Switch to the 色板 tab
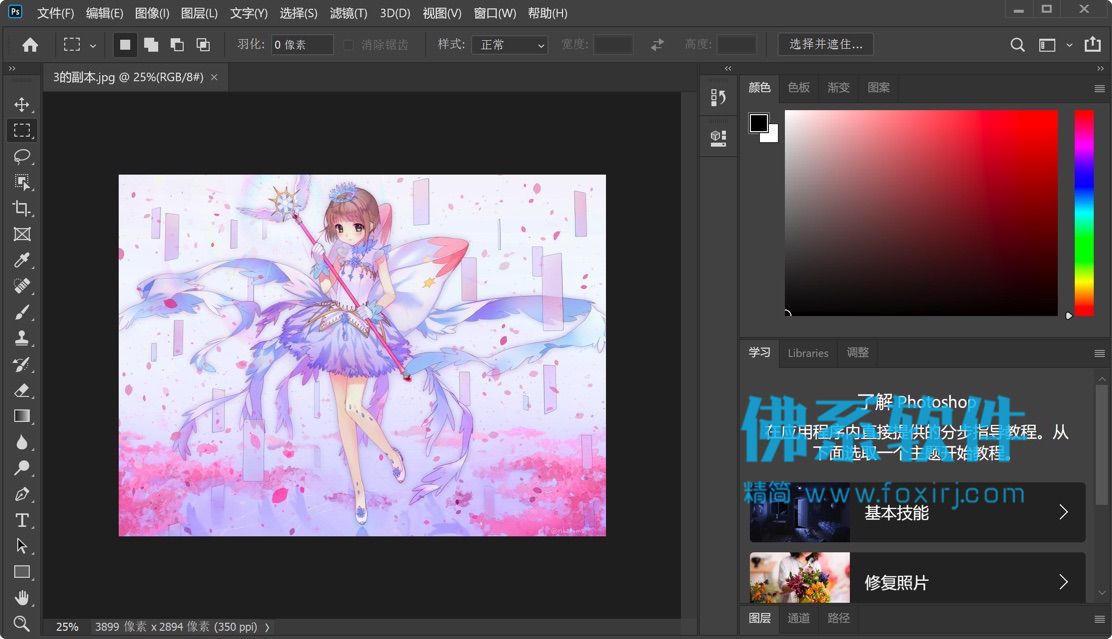This screenshot has width=1112, height=639. [799, 87]
